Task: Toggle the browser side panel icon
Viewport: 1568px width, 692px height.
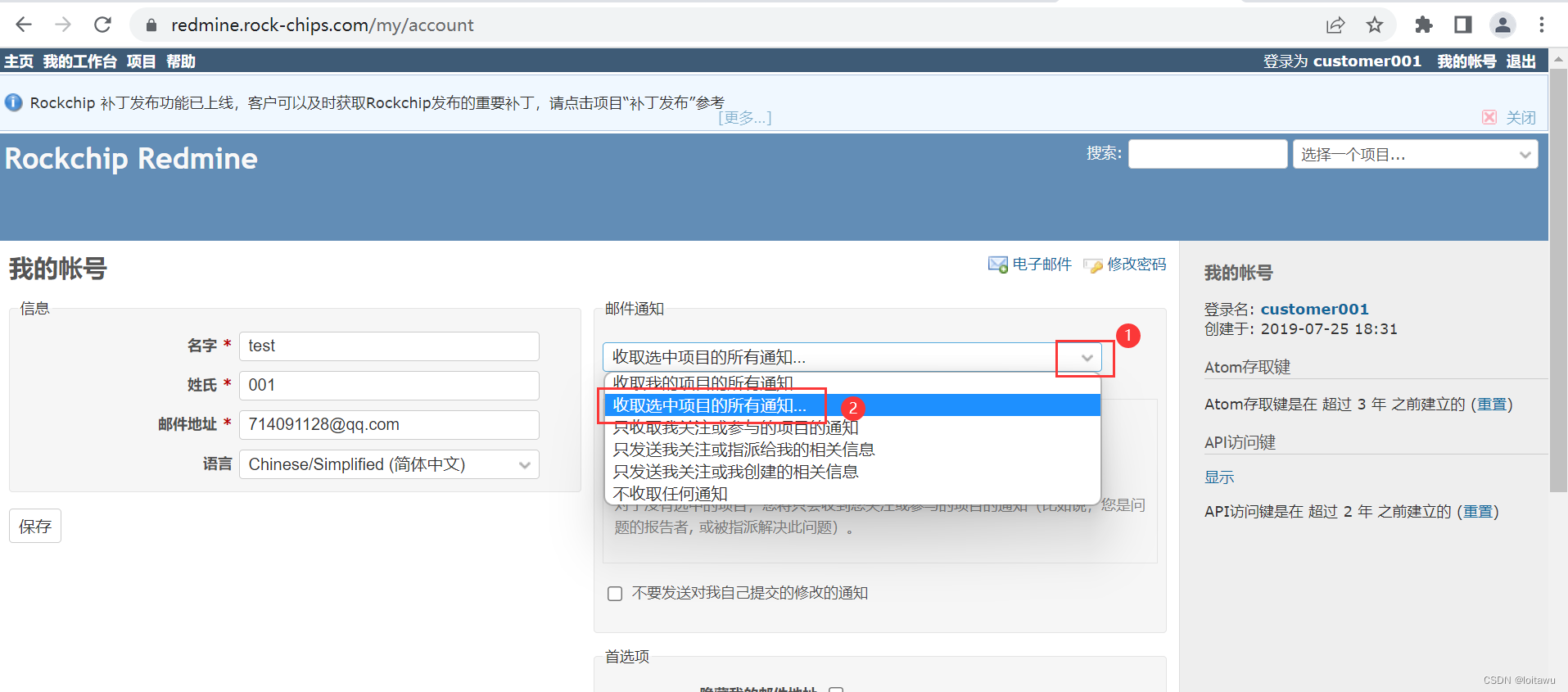Action: pyautogui.click(x=1463, y=25)
